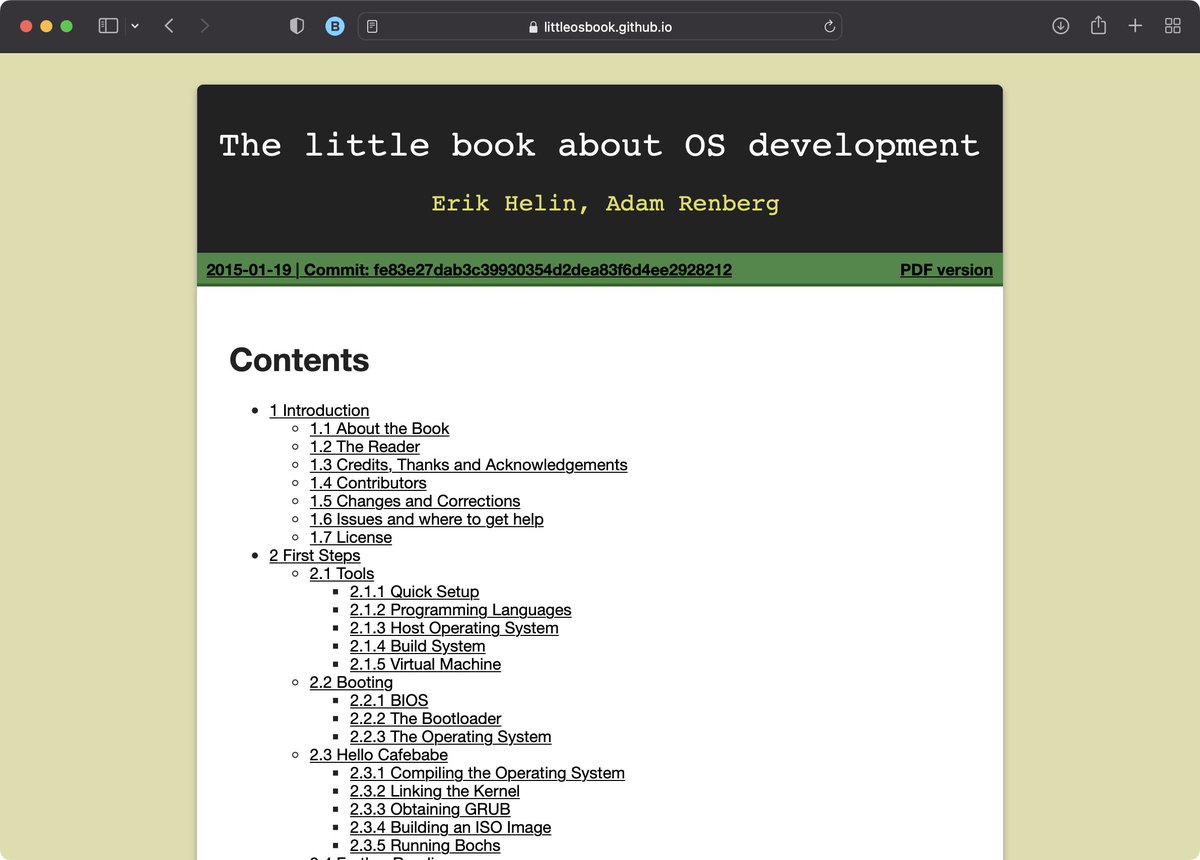
Task: Go to 2.2.3 The Operating System
Action: (450, 737)
